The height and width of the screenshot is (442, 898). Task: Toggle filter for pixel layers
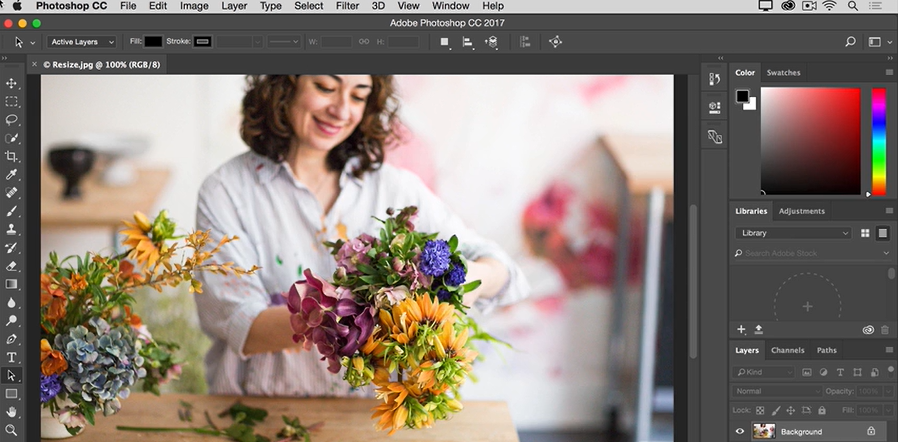point(807,372)
